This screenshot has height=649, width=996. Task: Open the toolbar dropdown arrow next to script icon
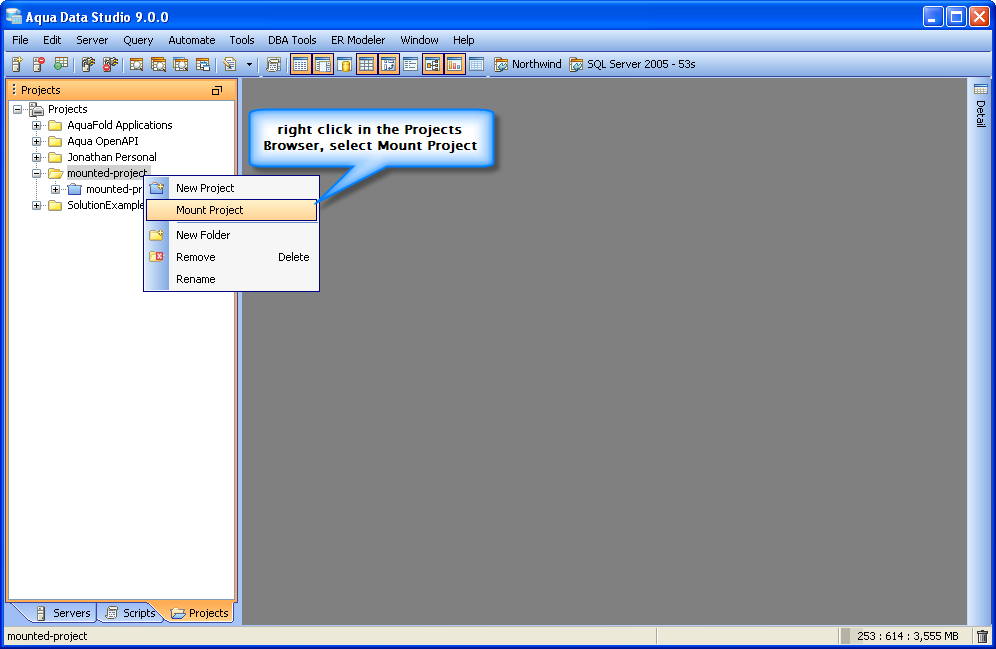point(249,64)
